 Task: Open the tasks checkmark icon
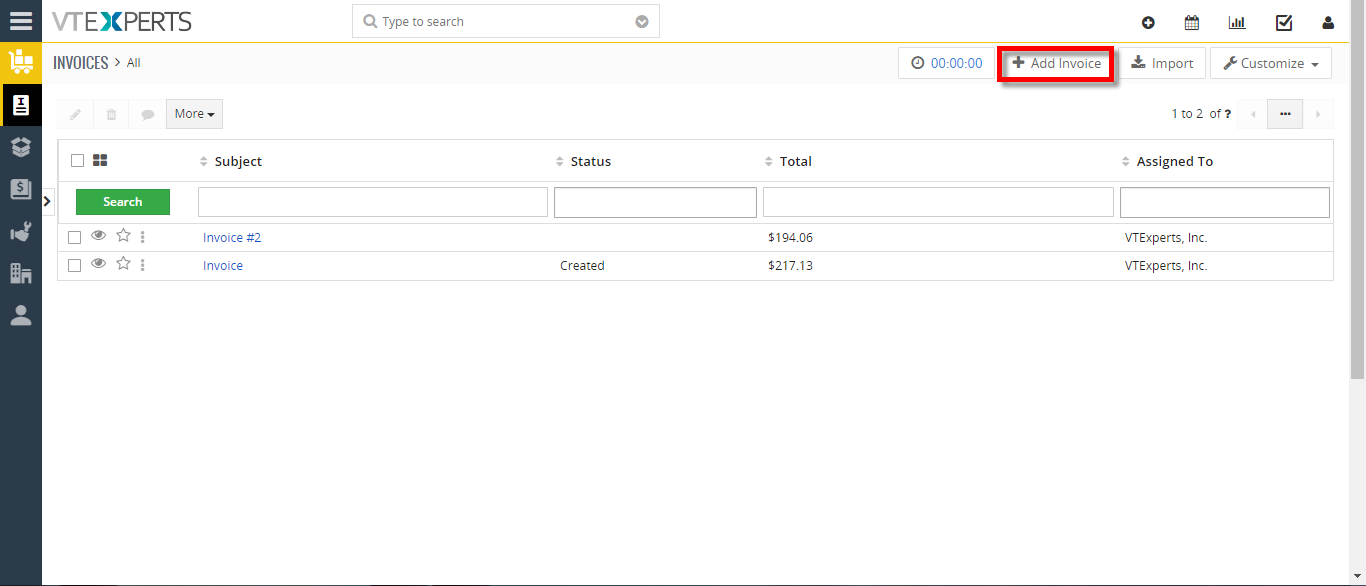[x=1284, y=23]
